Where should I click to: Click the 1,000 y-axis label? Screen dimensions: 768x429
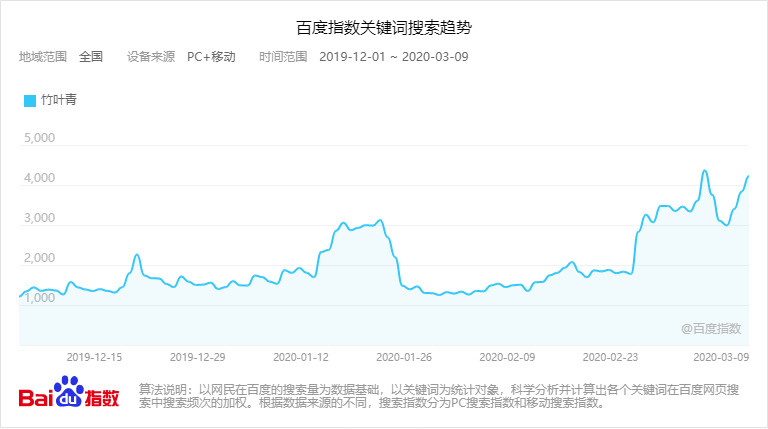point(40,298)
